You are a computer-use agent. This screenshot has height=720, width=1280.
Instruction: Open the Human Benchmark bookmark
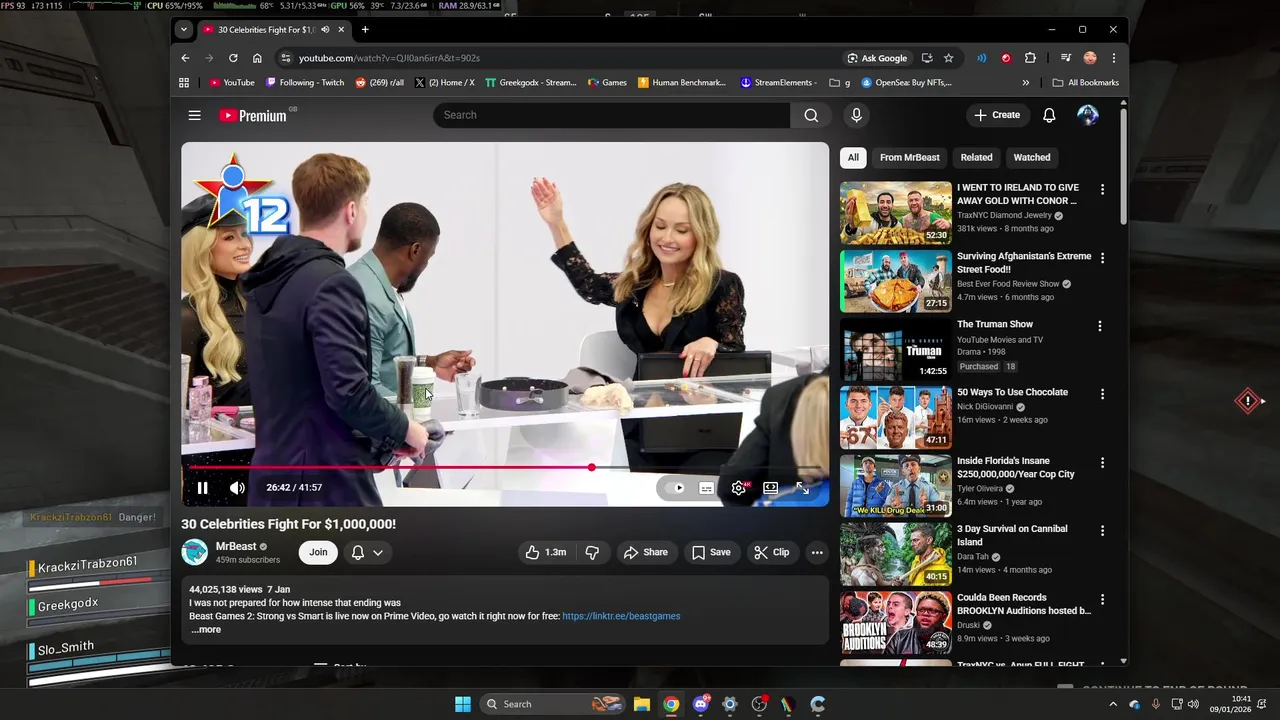[682, 83]
